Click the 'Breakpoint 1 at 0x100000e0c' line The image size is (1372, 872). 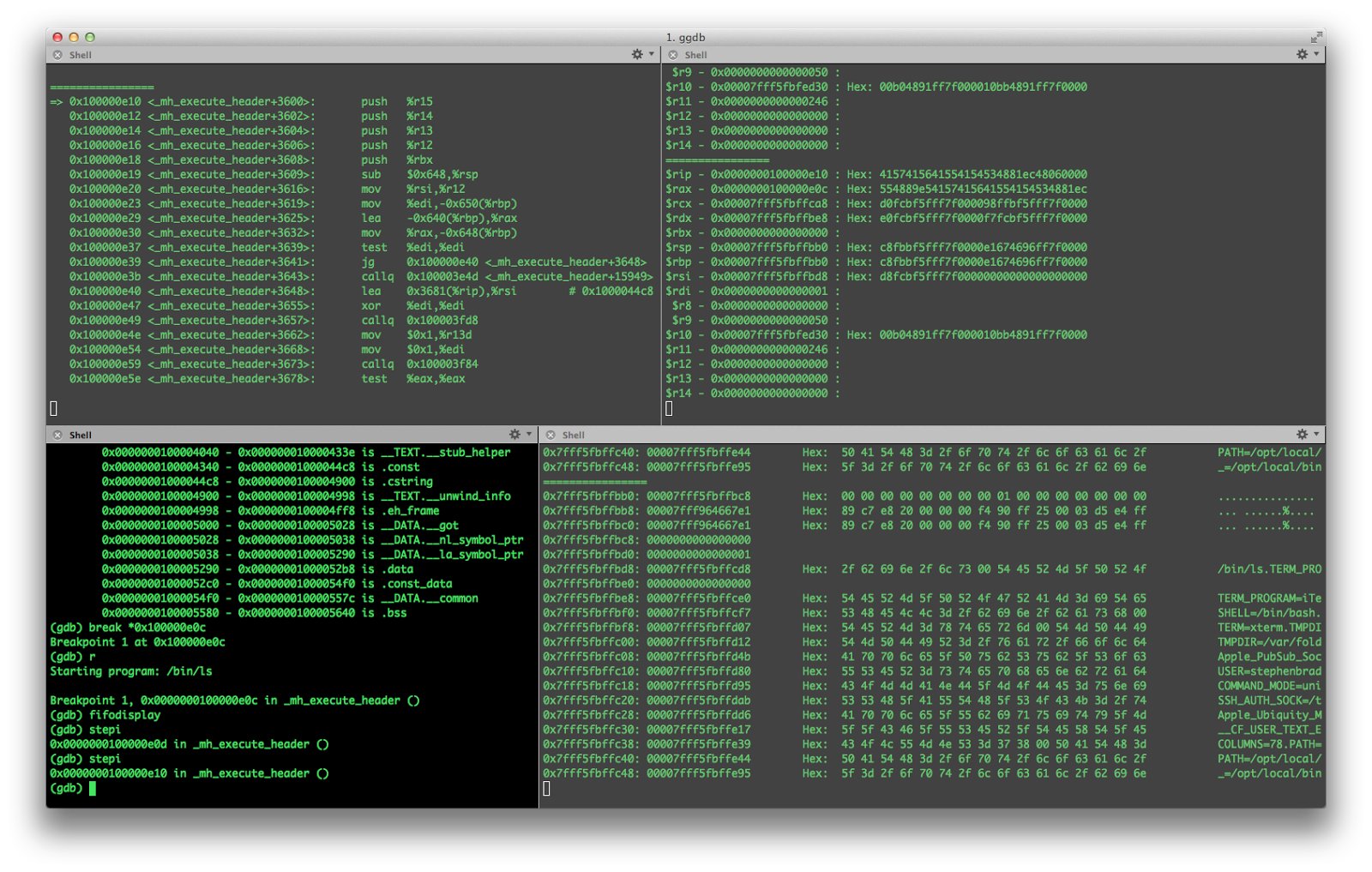click(x=137, y=642)
